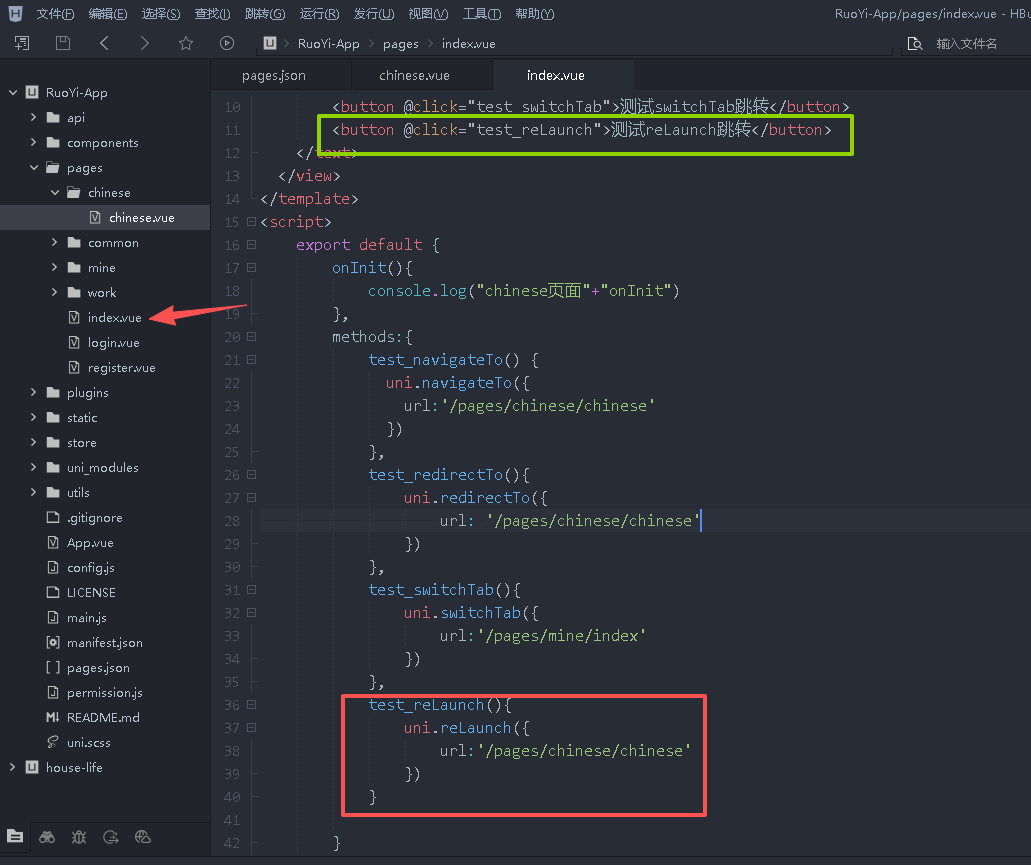Fold the test_reLaunch function at line 36
This screenshot has width=1031, height=865.
(x=251, y=705)
